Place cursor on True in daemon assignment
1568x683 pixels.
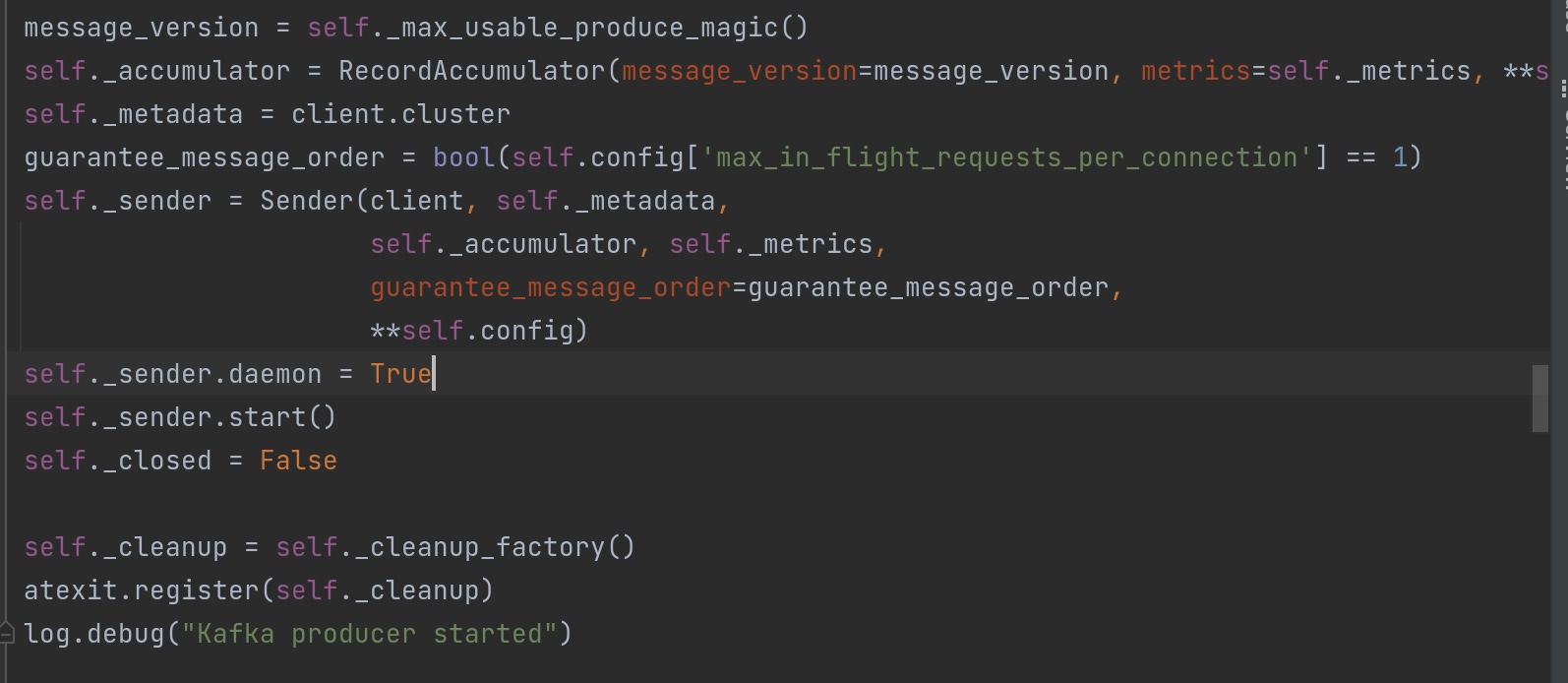pos(401,374)
